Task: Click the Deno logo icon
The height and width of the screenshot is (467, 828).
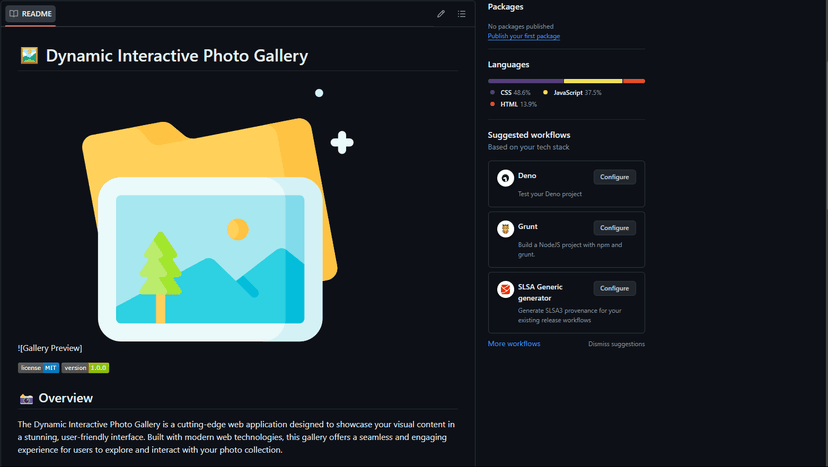Action: click(505, 178)
